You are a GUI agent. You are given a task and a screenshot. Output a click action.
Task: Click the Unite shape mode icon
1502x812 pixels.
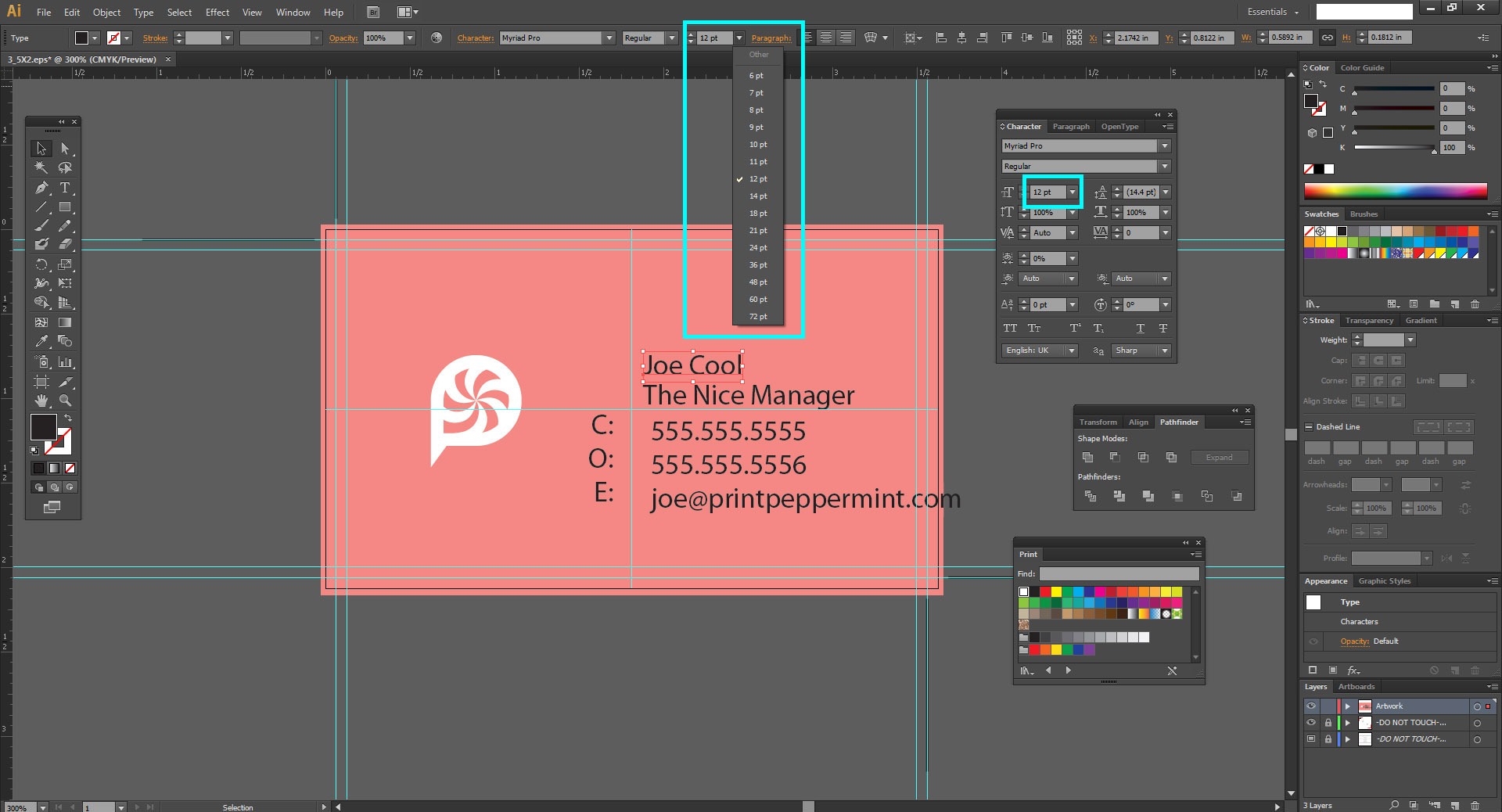tap(1087, 457)
